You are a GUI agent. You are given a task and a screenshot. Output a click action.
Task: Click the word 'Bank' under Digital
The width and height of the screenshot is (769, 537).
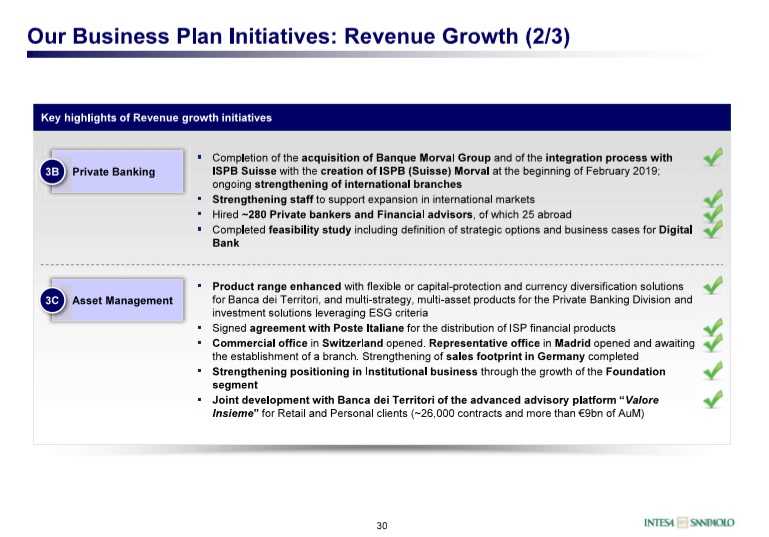pos(226,243)
